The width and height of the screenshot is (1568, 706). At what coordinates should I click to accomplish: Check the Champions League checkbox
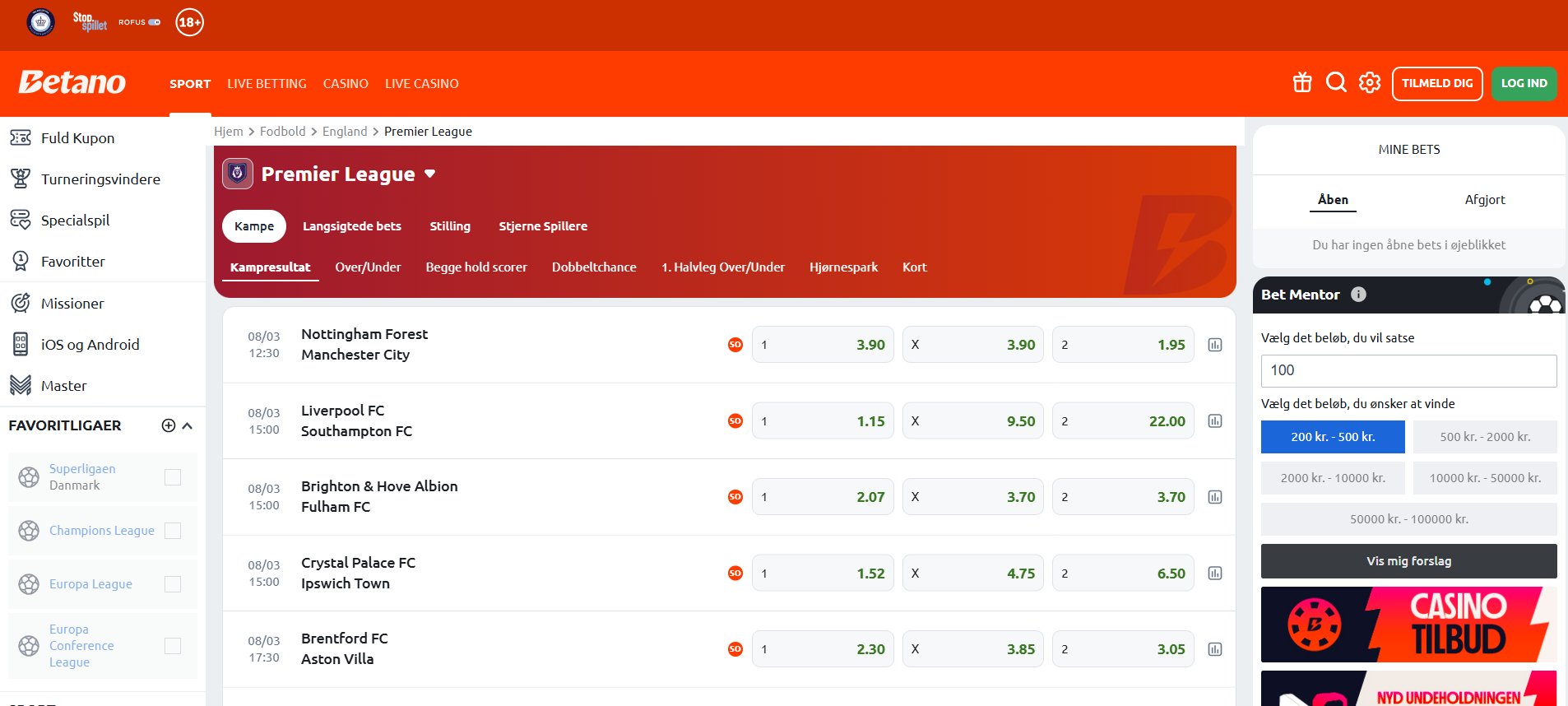point(173,531)
